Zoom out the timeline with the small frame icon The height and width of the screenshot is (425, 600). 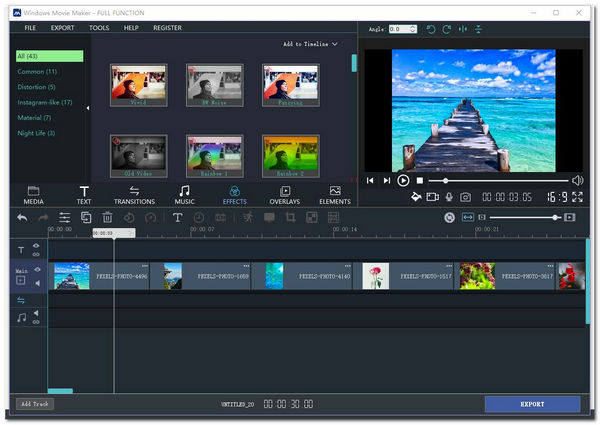click(x=482, y=217)
